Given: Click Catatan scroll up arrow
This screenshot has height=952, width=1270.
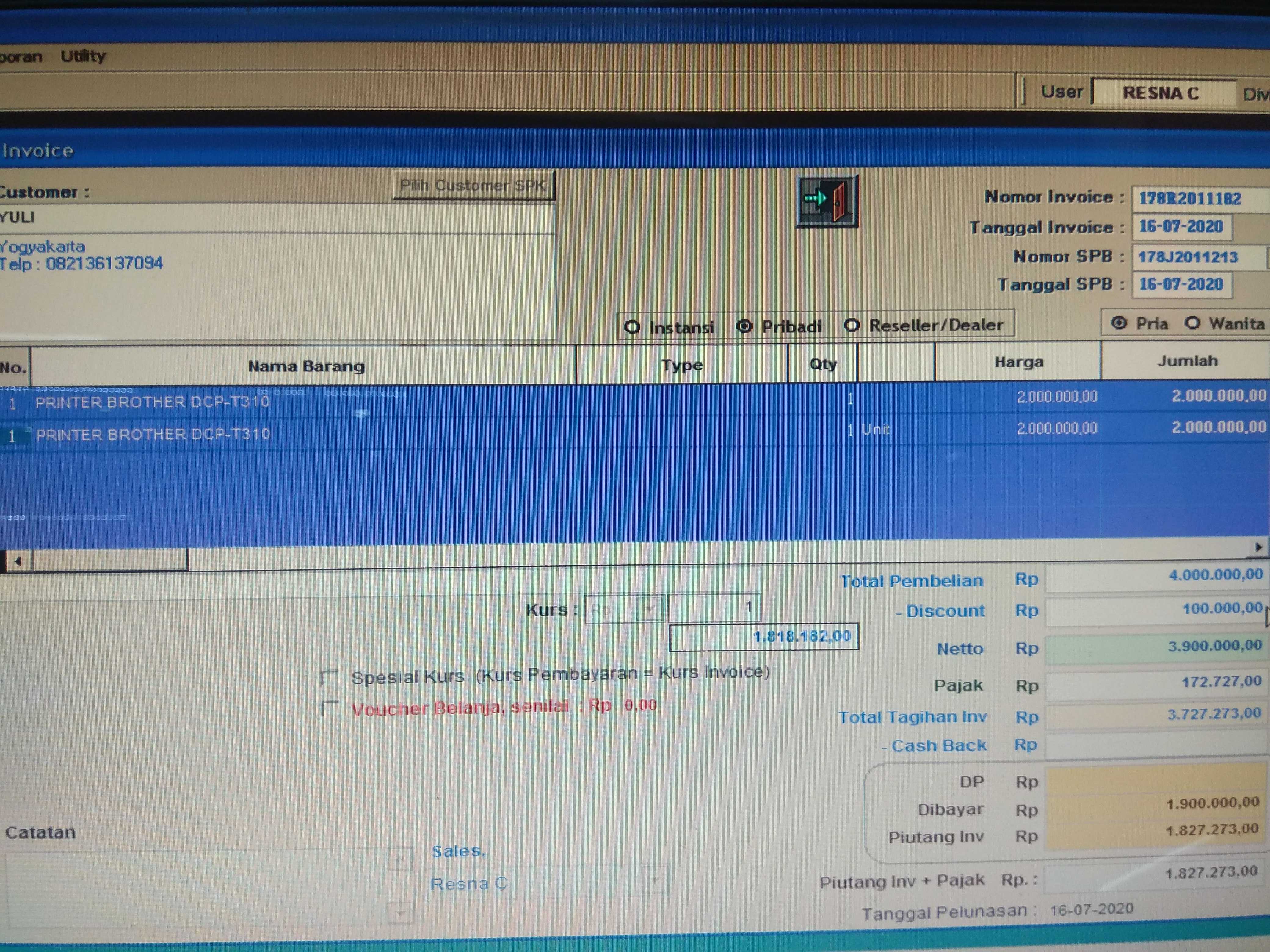Looking at the screenshot, I should click(x=400, y=860).
